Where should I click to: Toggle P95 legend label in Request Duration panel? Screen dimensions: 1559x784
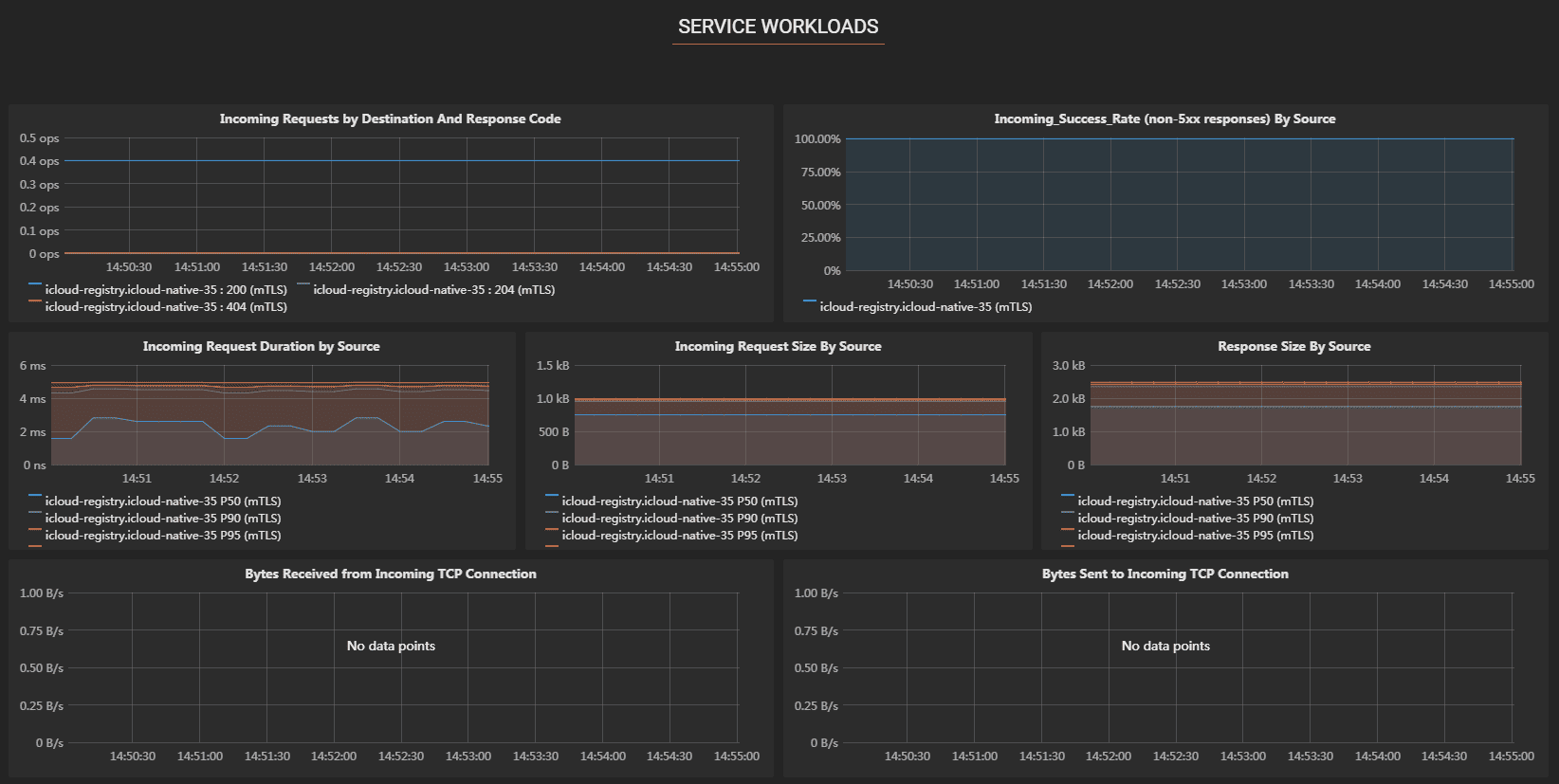[x=163, y=536]
